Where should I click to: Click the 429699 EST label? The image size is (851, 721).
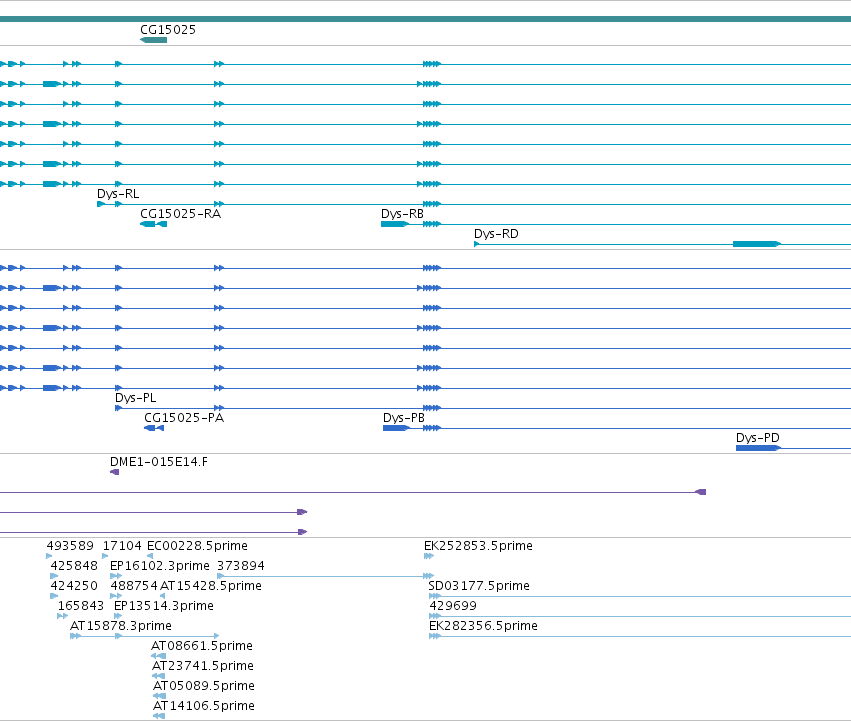453,606
